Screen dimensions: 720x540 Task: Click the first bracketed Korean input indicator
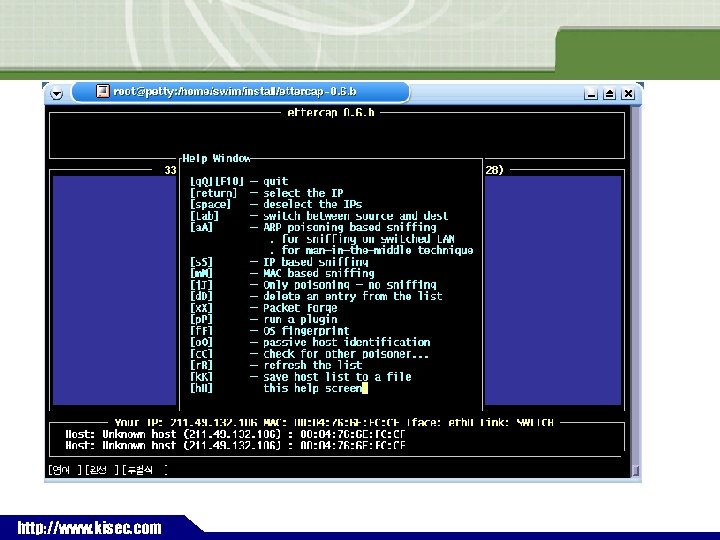[65, 470]
